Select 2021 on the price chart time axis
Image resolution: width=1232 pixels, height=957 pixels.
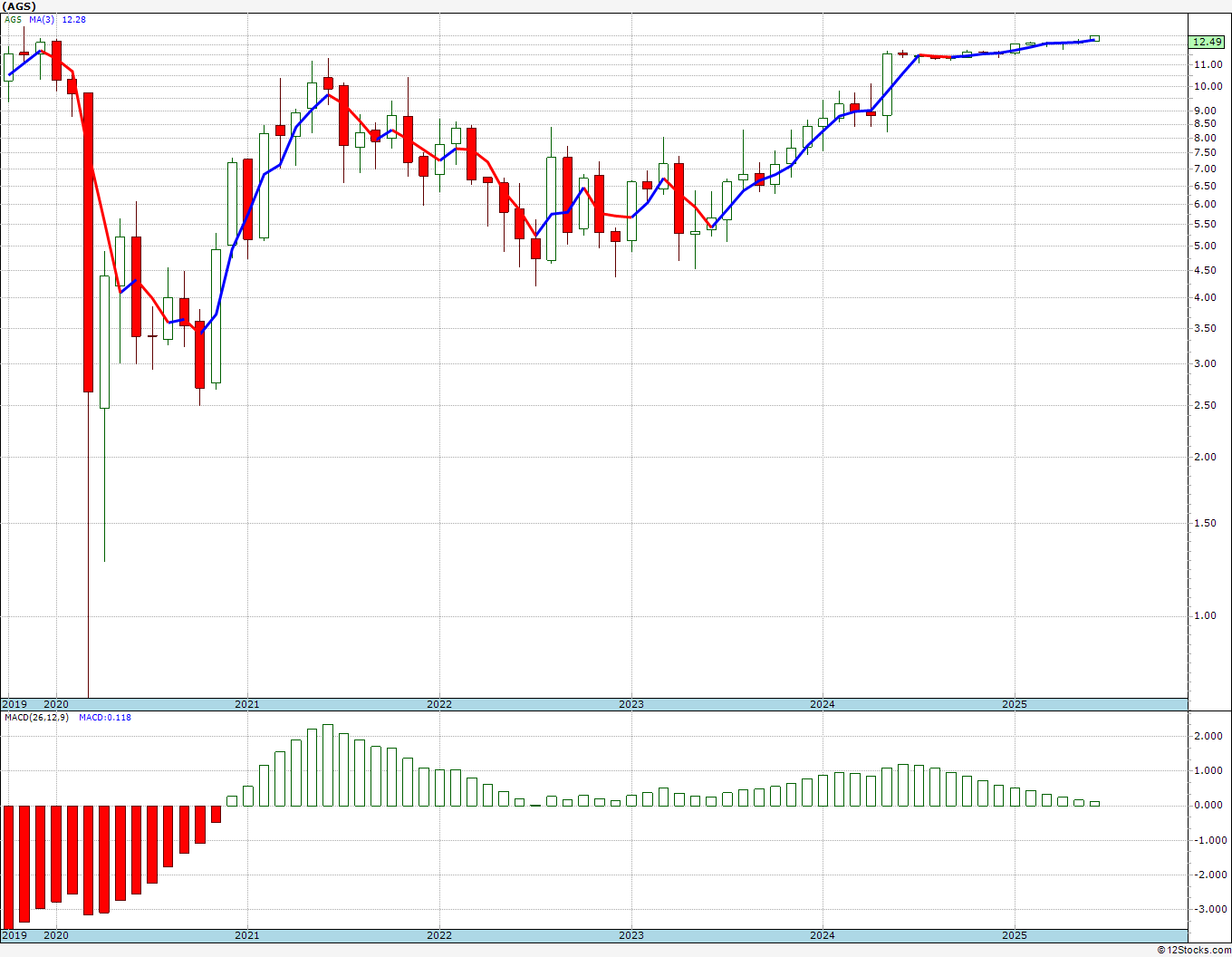click(247, 704)
